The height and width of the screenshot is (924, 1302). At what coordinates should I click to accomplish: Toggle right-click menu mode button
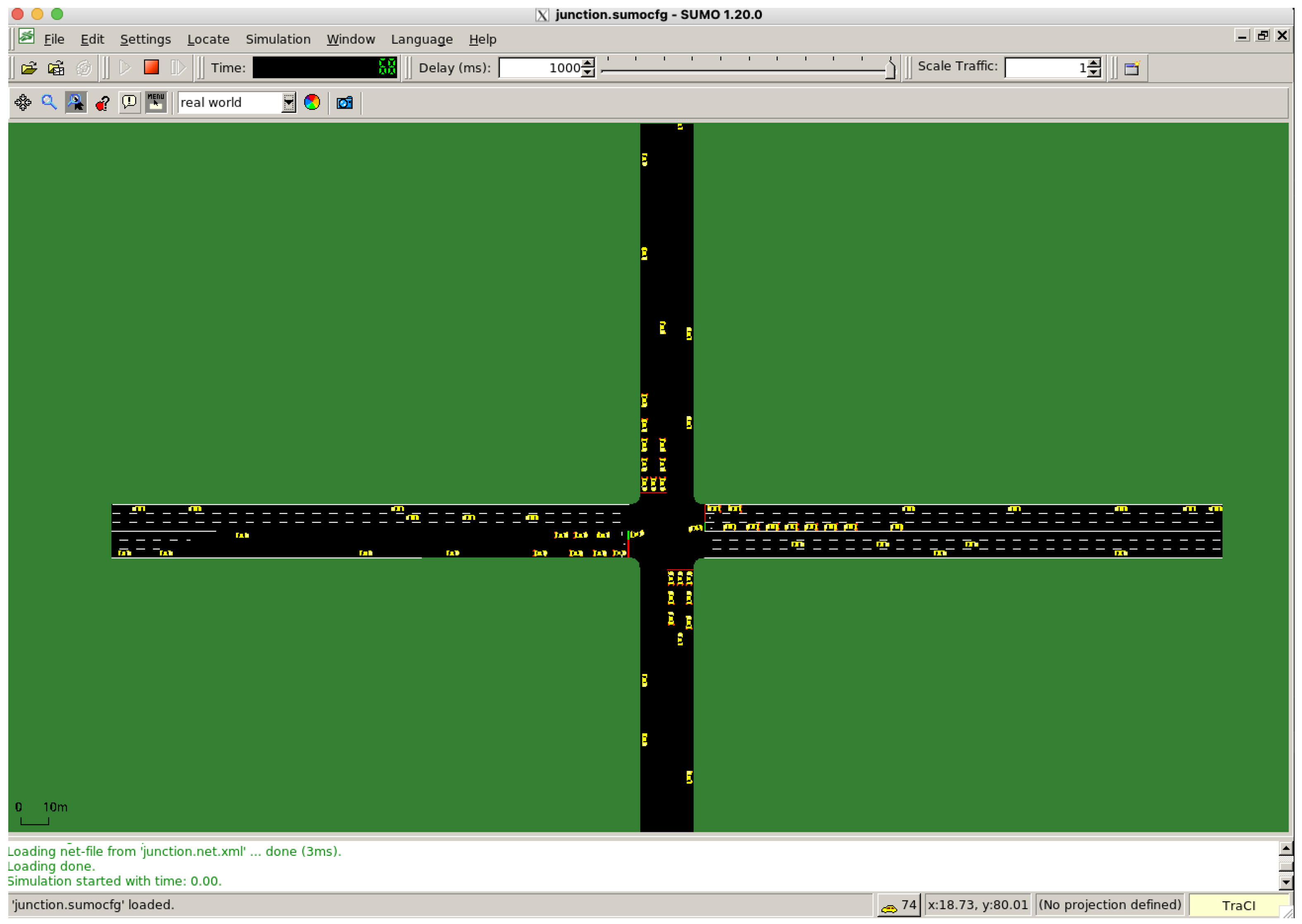coord(156,102)
